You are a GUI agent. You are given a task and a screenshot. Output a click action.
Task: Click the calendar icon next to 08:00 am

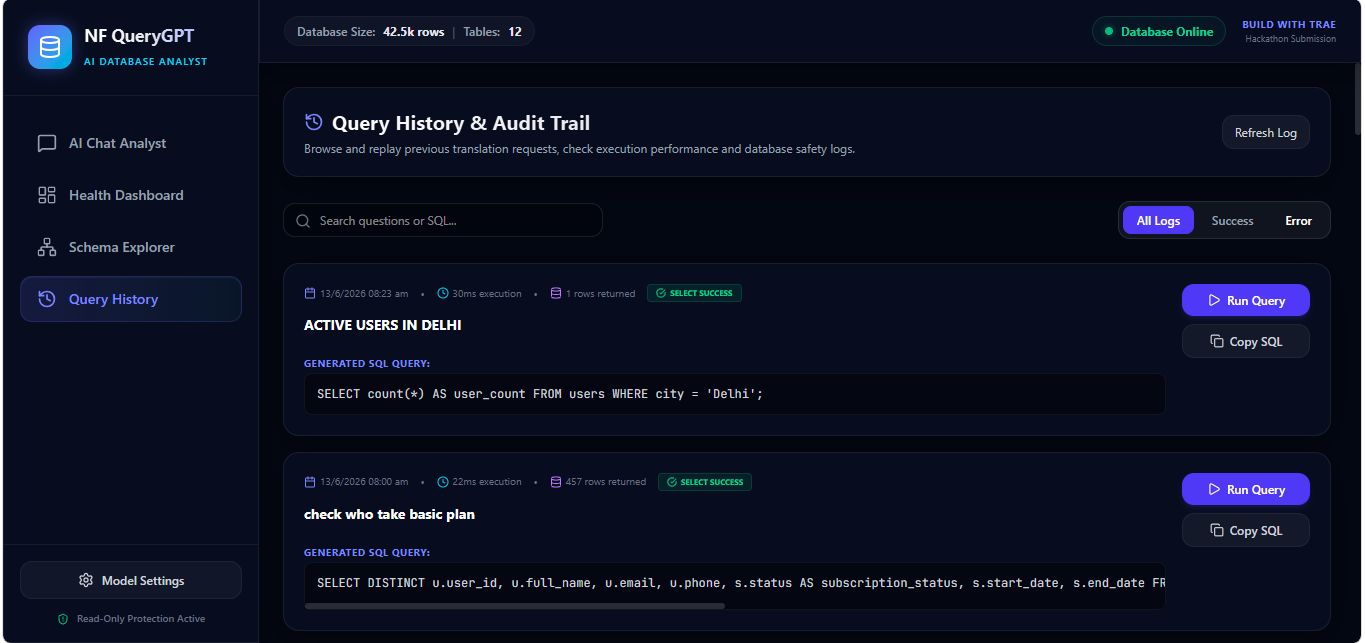[310, 482]
